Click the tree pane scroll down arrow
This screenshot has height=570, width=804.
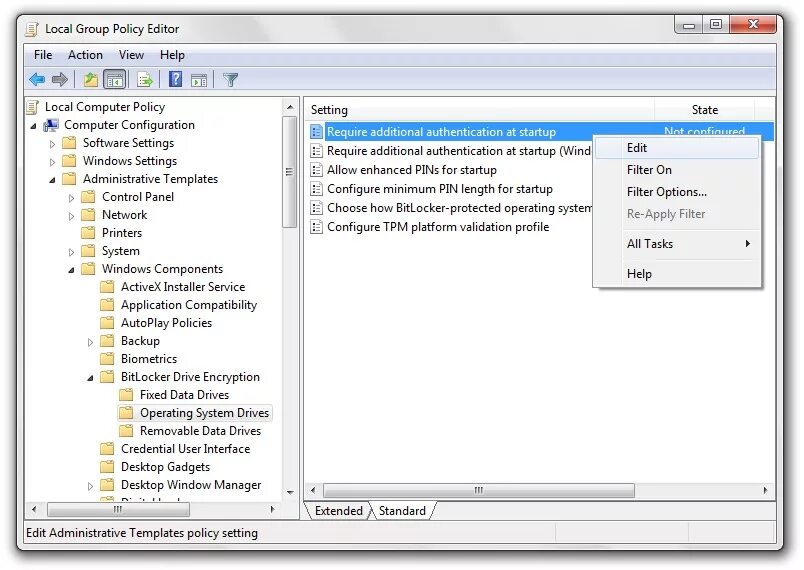290,492
